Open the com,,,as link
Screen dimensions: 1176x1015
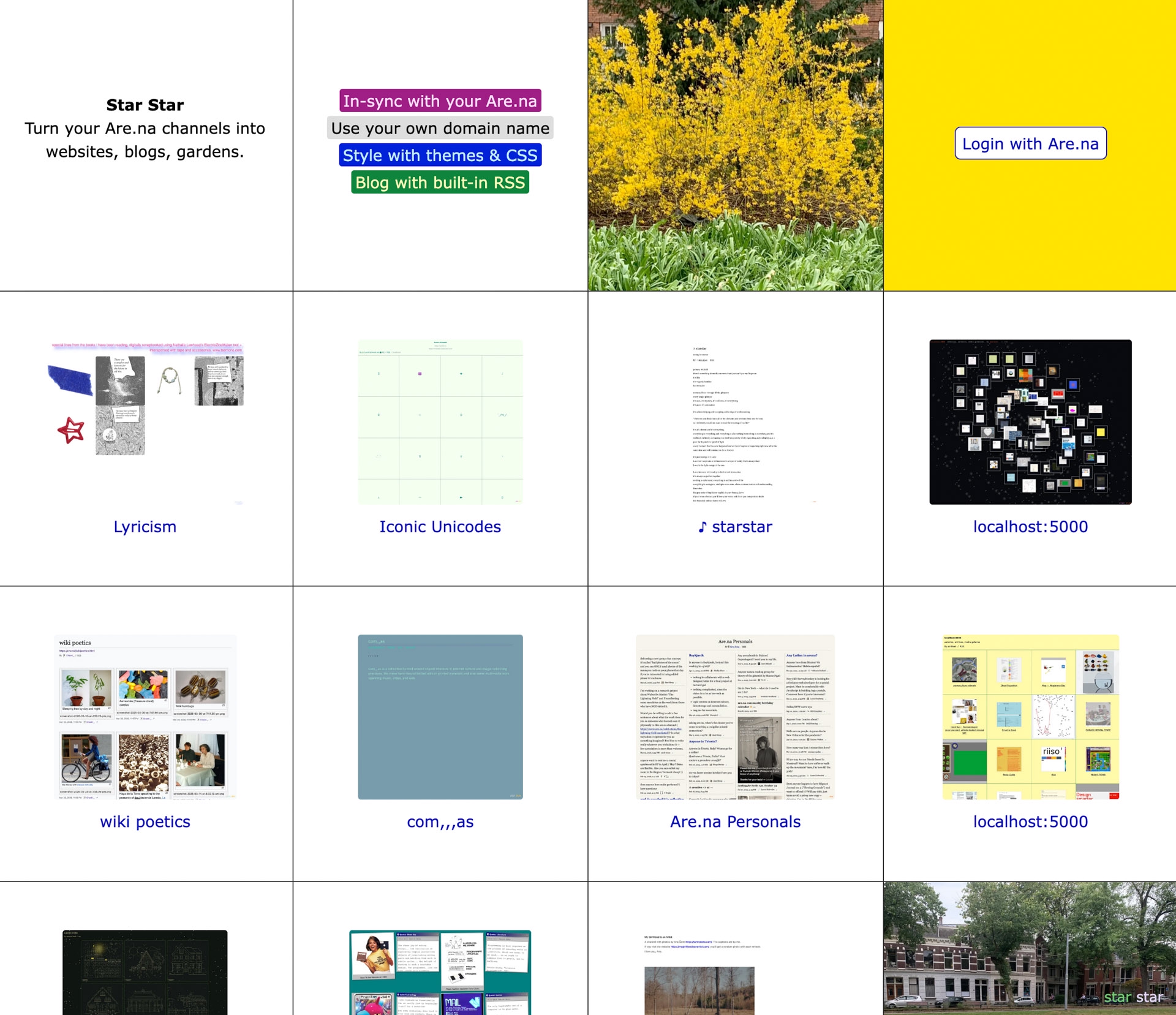(x=440, y=821)
